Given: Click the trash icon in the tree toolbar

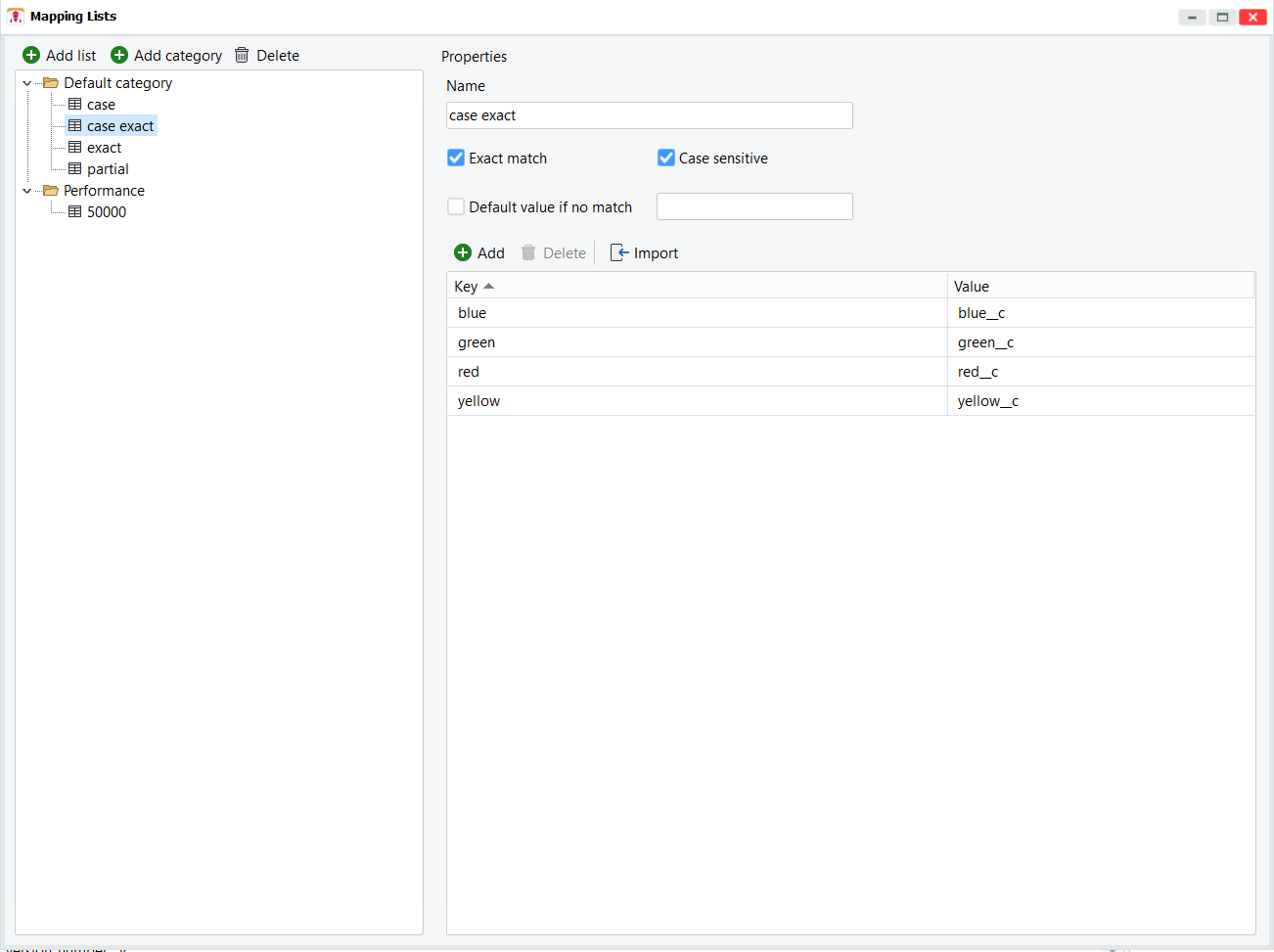Looking at the screenshot, I should pos(242,56).
